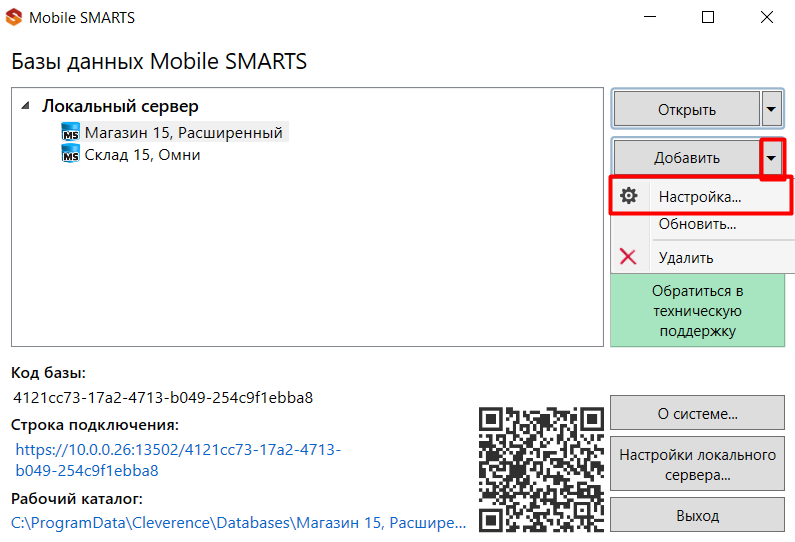Click the database code 4121cc73-17a2-4713-b049-254c9f1ebba8
Screen dimensions: 795x542
pyautogui.click(x=163, y=398)
